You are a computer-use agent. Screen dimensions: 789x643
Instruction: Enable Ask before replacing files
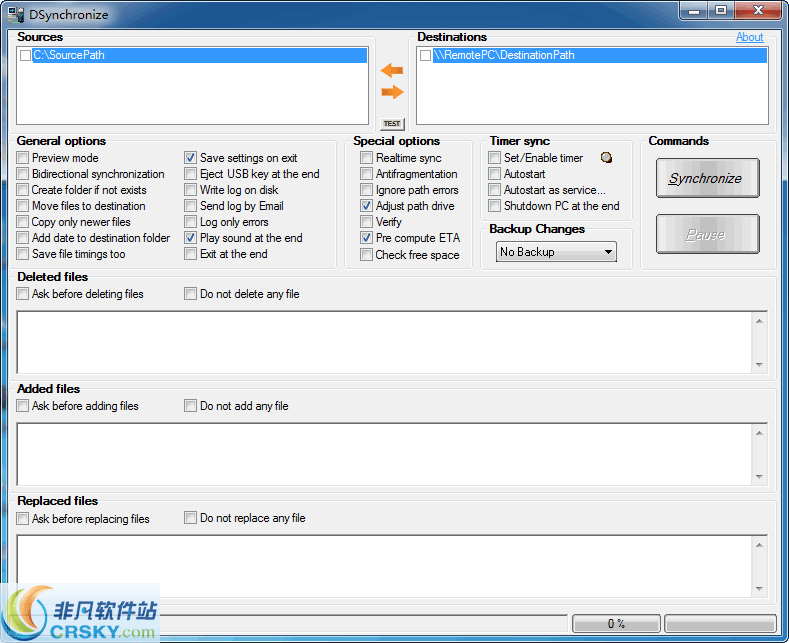coord(23,519)
